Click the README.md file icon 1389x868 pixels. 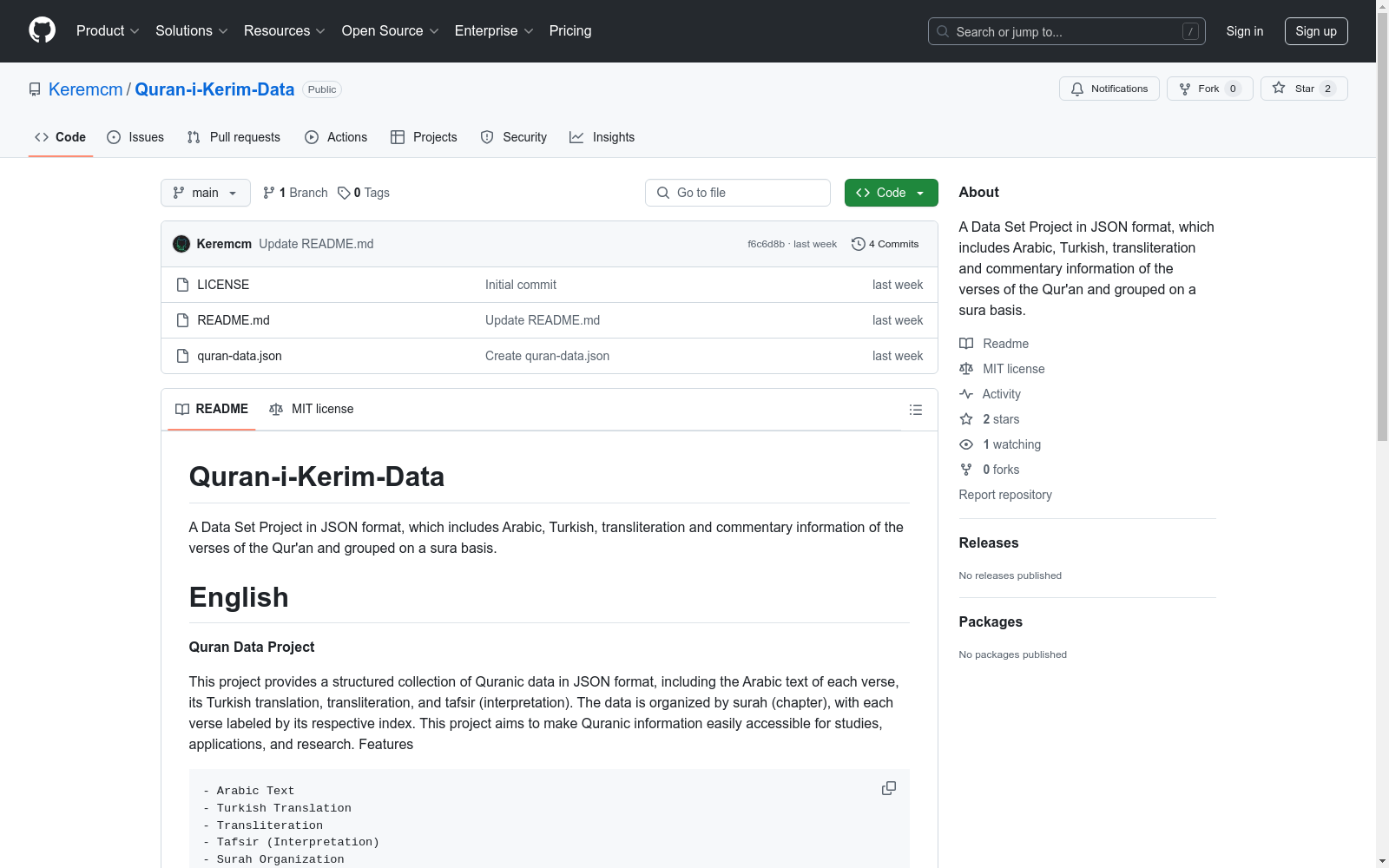182,320
